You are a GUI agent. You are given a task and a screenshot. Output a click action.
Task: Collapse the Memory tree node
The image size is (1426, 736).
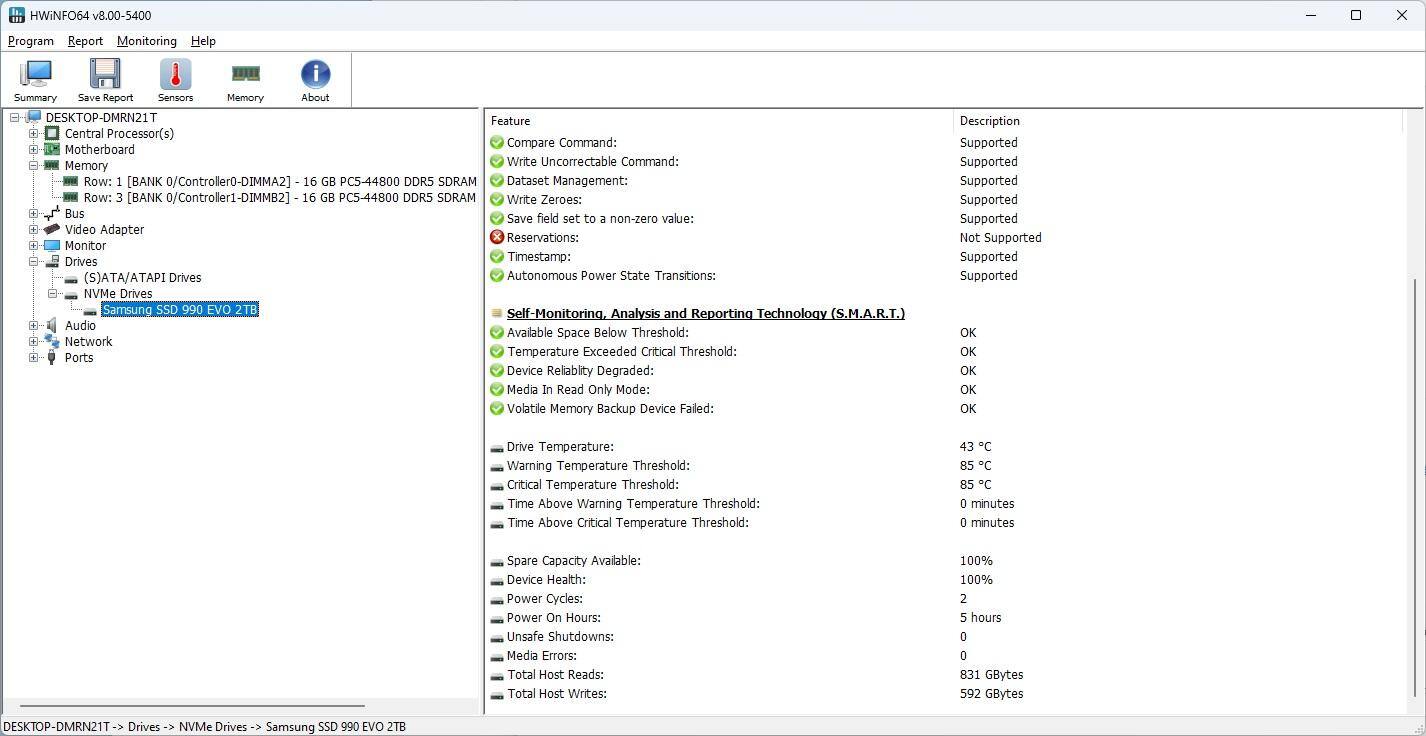point(33,166)
